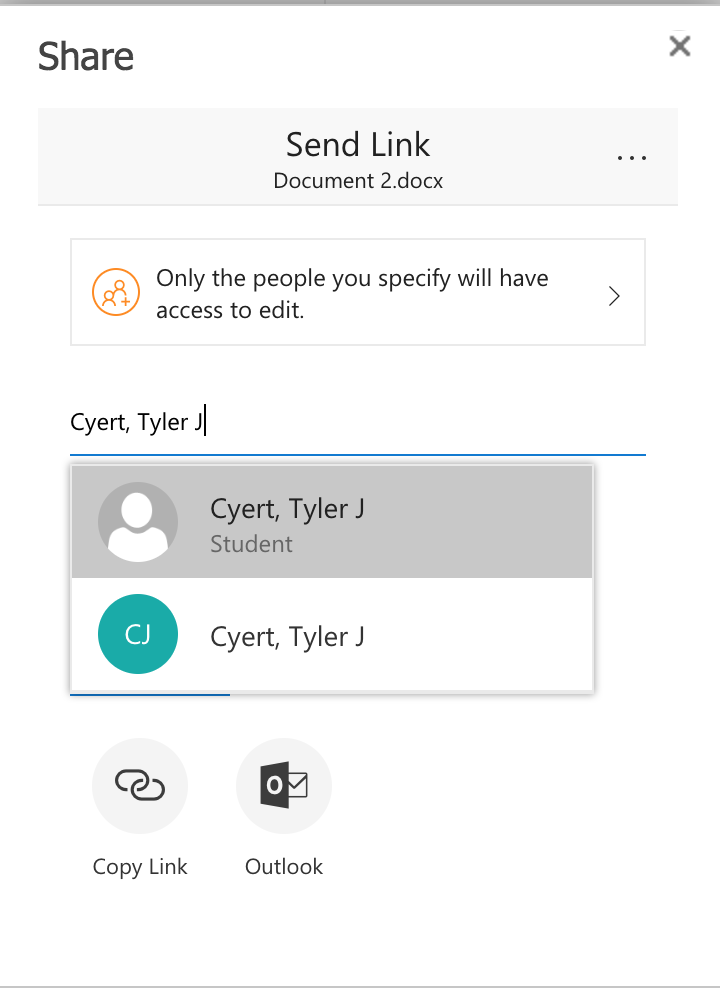
Task: Click the Outlook text label
Action: click(x=284, y=867)
